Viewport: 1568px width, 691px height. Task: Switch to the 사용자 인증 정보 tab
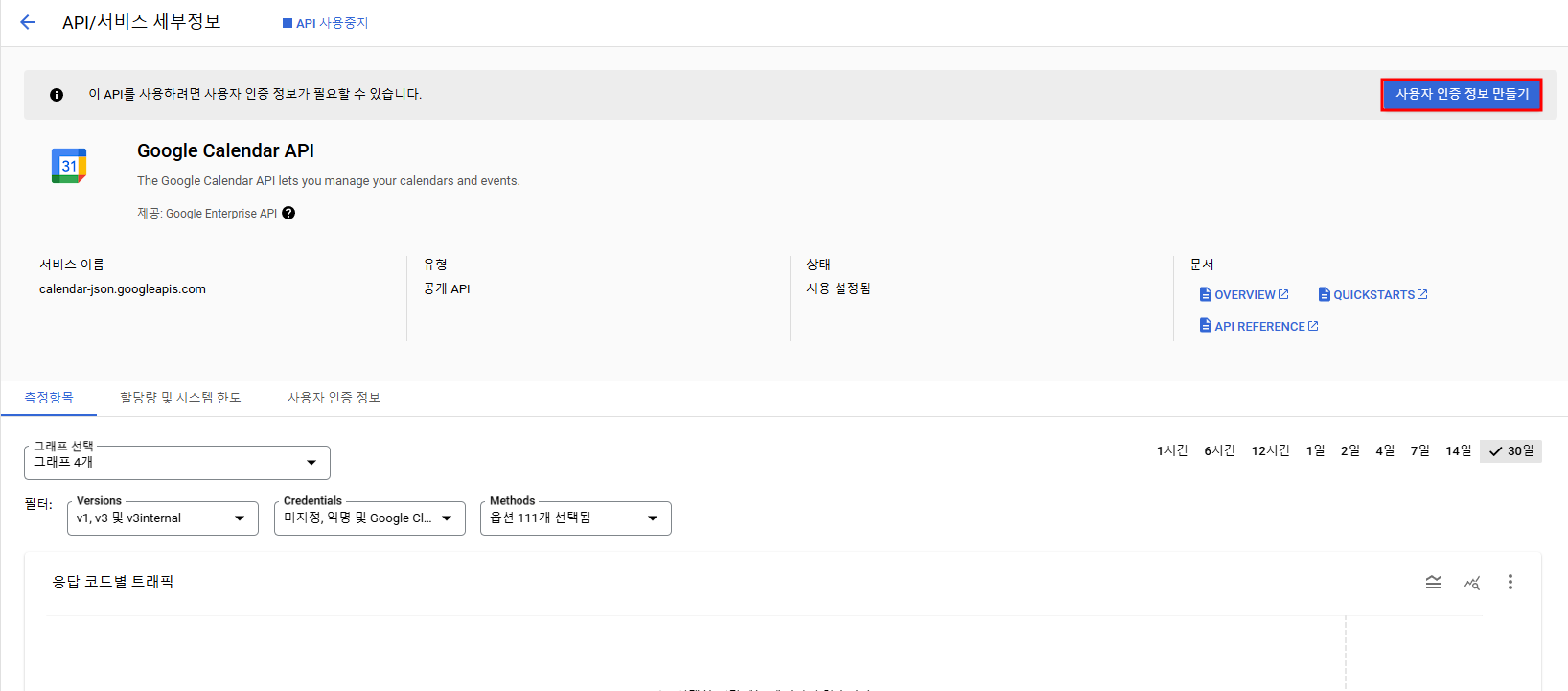[334, 397]
